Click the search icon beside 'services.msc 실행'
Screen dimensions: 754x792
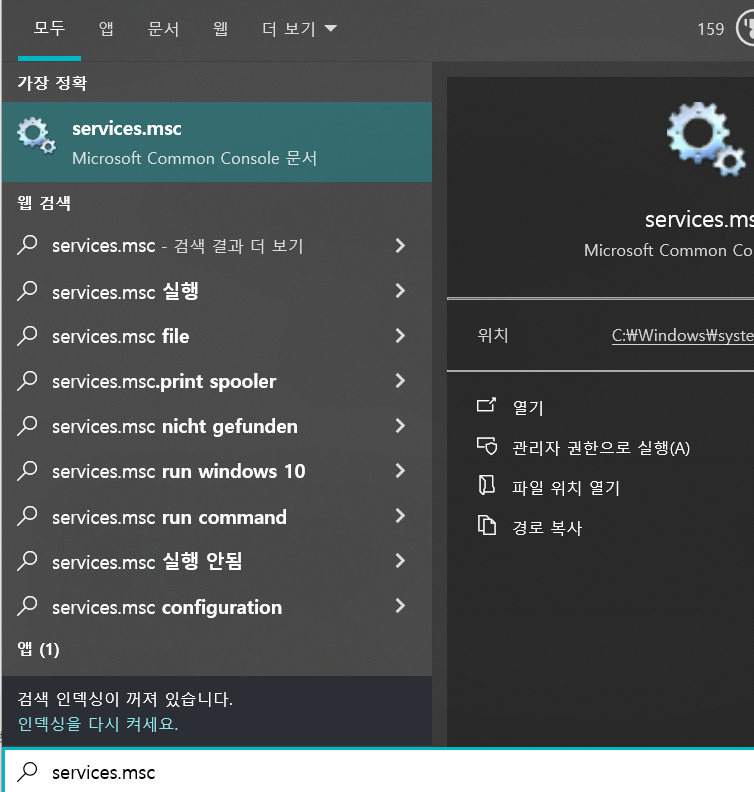tap(27, 291)
